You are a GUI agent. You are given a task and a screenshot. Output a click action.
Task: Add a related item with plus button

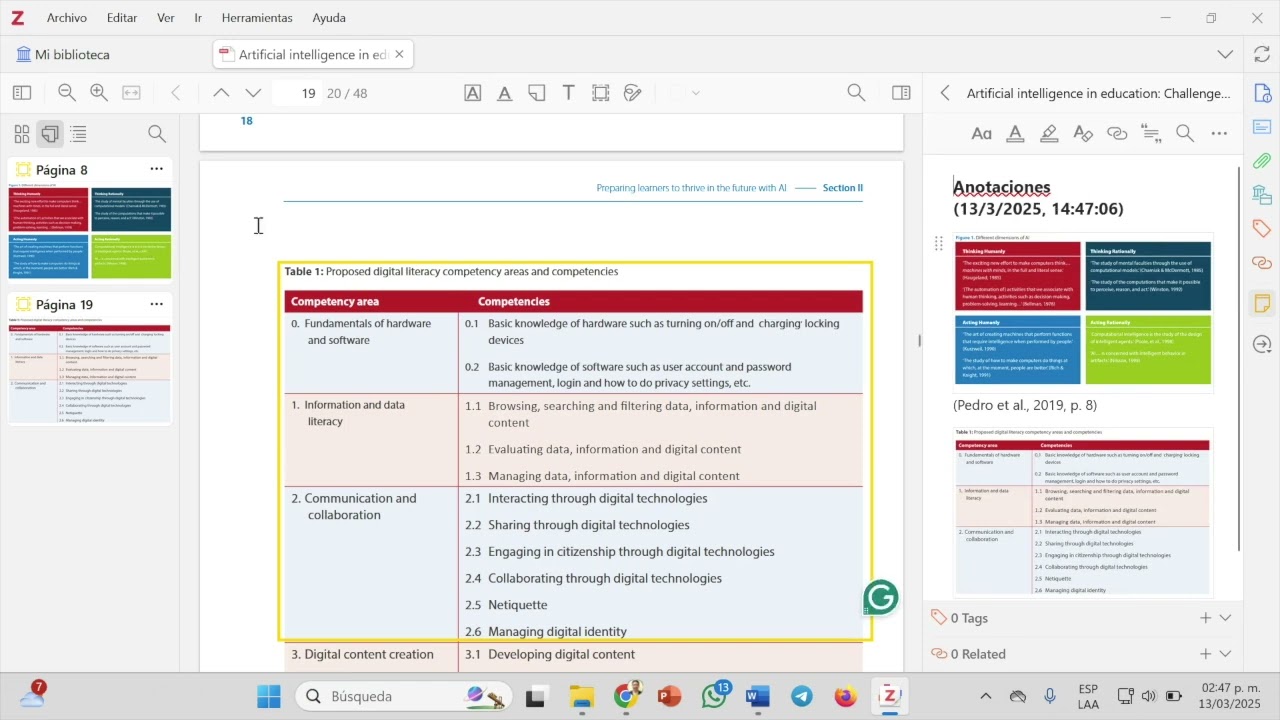tap(1205, 654)
